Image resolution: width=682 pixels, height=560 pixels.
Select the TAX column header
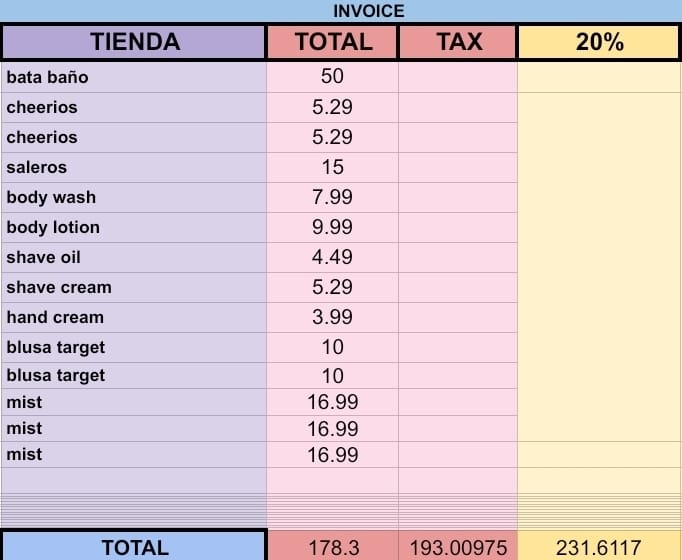(x=458, y=42)
